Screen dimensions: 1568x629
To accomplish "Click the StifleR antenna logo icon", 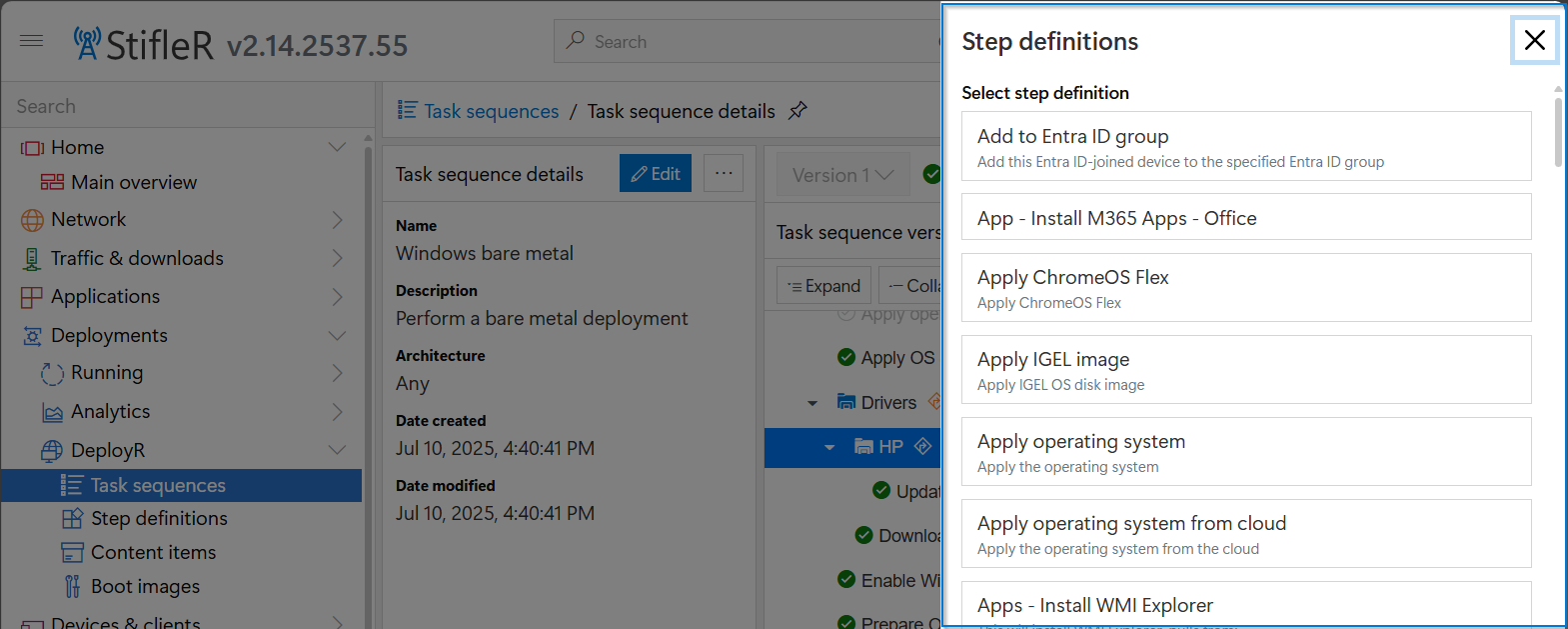I will coord(87,43).
